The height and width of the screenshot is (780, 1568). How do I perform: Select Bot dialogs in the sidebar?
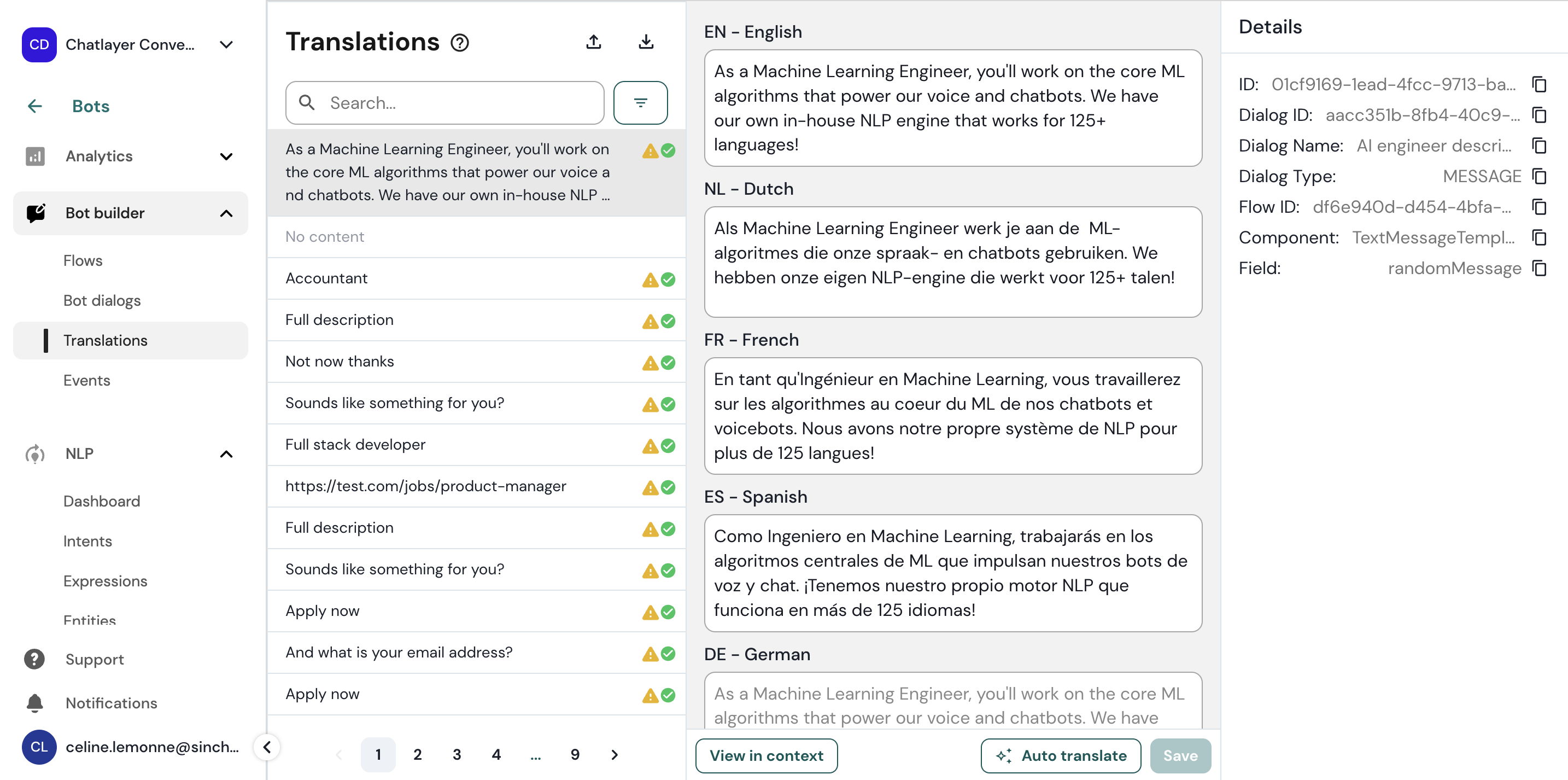click(102, 301)
